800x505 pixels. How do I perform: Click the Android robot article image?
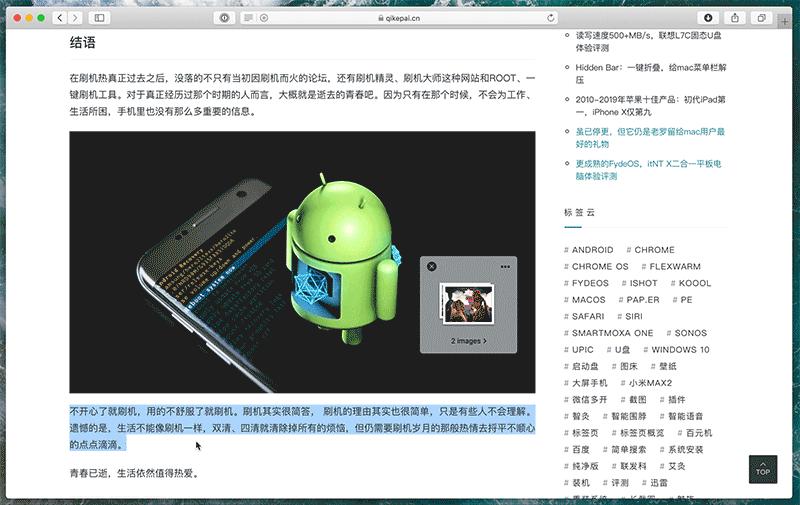302,262
